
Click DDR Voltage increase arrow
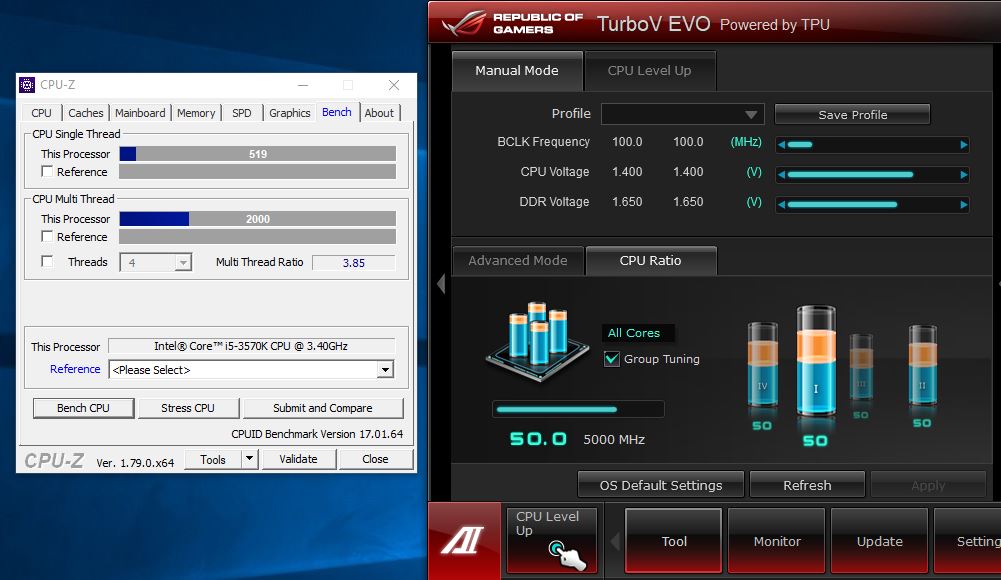[964, 205]
